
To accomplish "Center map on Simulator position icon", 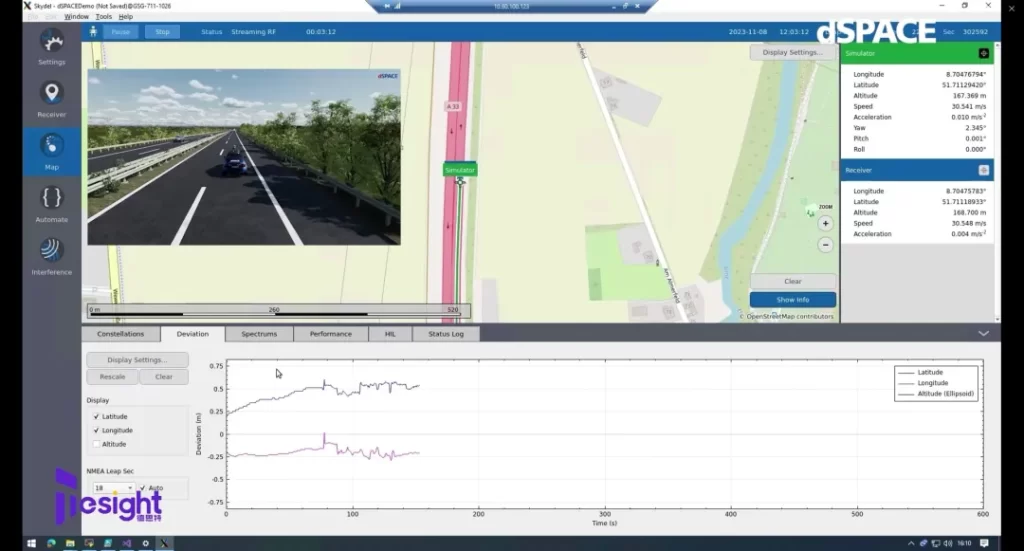I will pyautogui.click(x=983, y=53).
